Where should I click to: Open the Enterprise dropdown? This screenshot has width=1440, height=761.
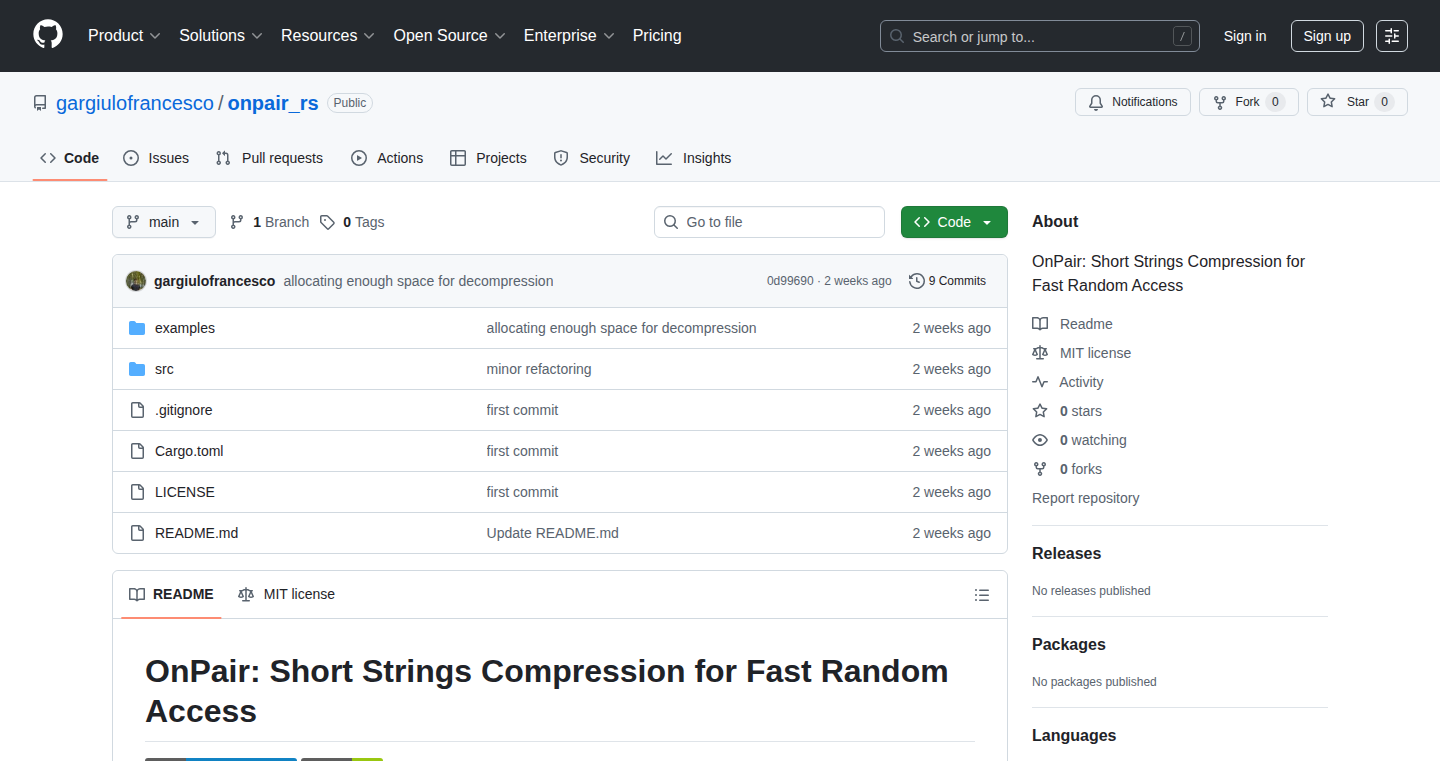[x=569, y=35]
